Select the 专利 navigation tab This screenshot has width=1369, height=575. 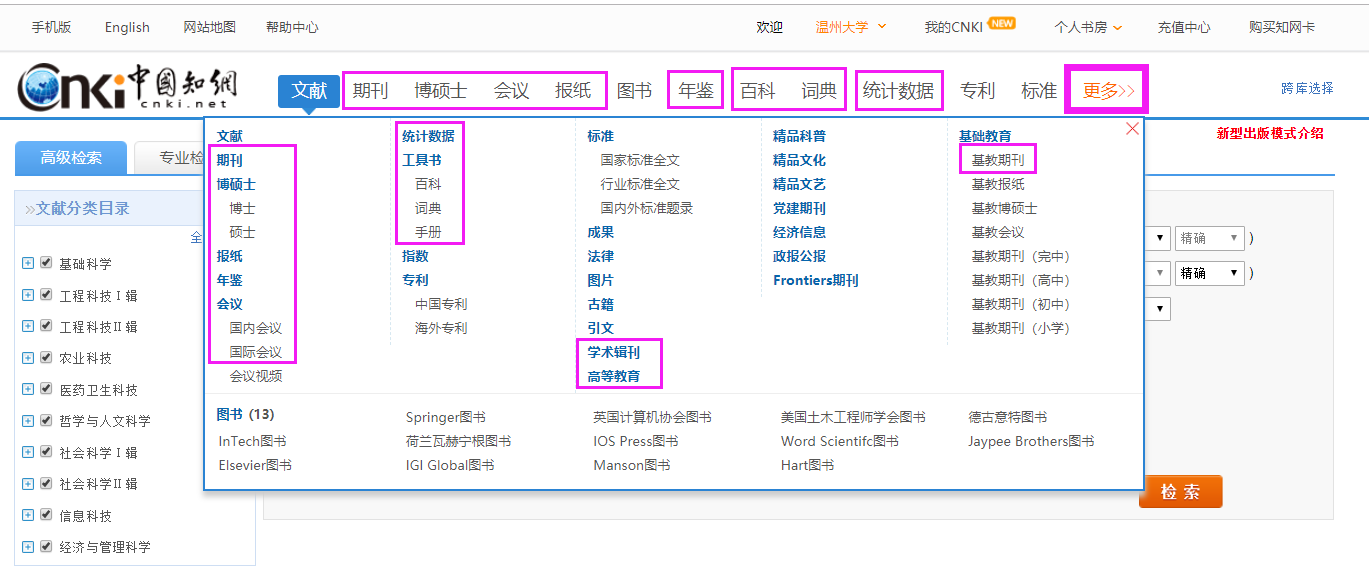coord(977,91)
